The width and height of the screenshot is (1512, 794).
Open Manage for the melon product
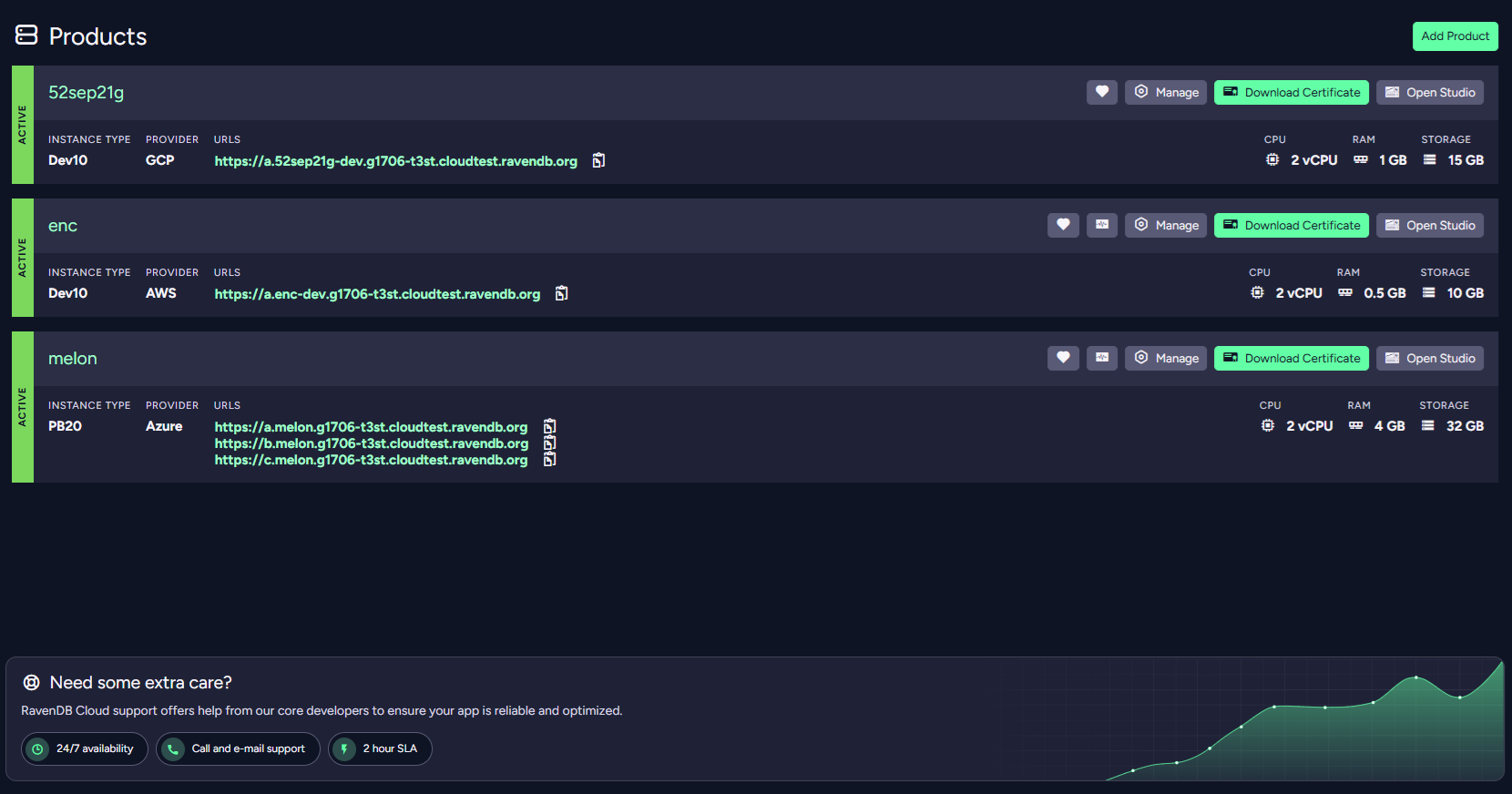tap(1167, 358)
